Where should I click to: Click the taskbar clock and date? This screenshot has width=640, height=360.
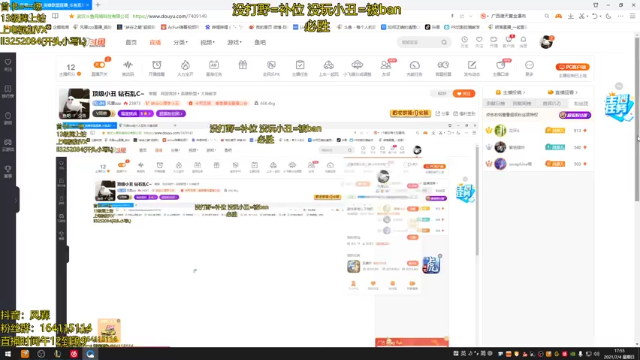pyautogui.click(x=620, y=354)
